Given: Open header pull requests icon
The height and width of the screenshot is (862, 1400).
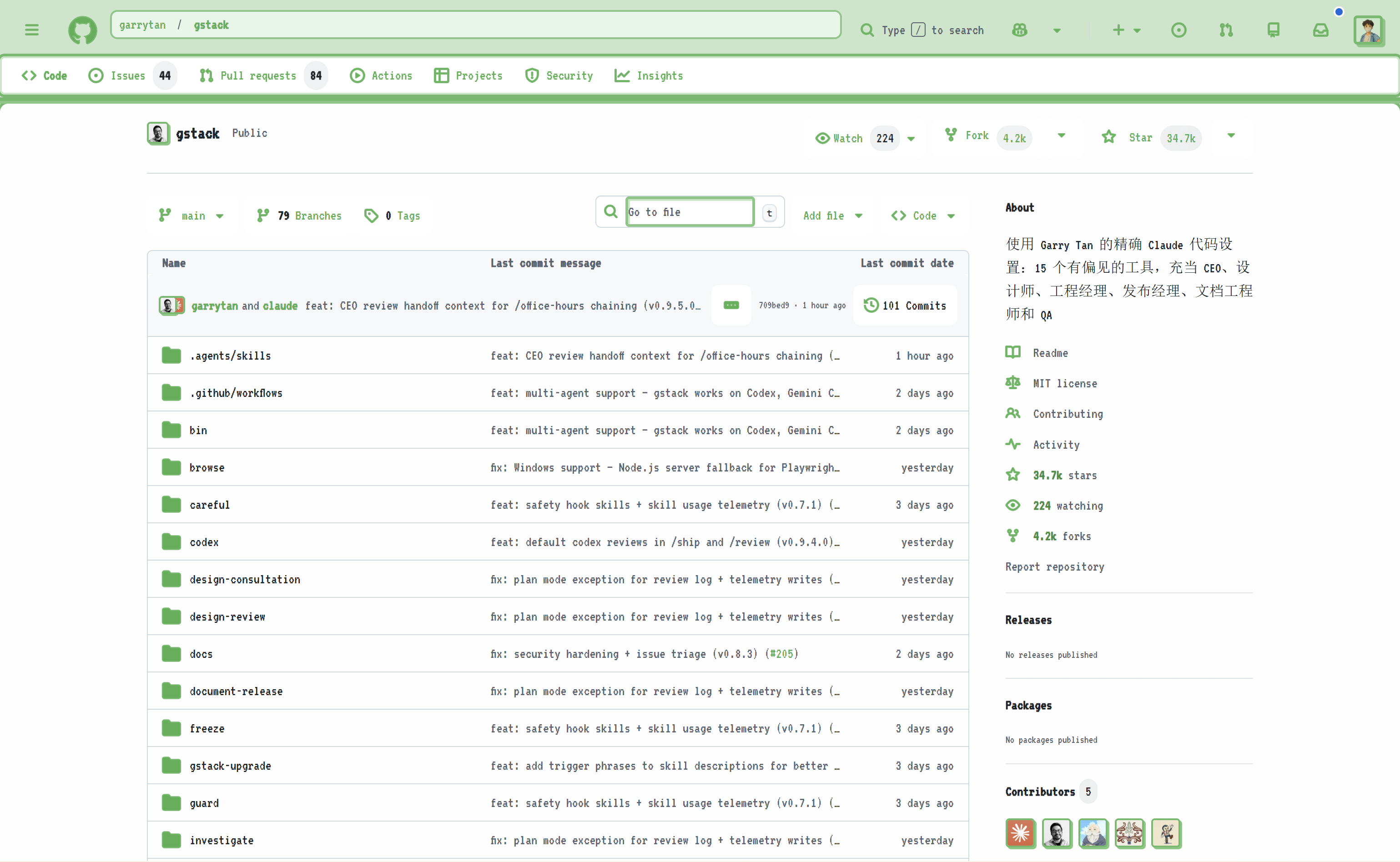Looking at the screenshot, I should [1226, 30].
